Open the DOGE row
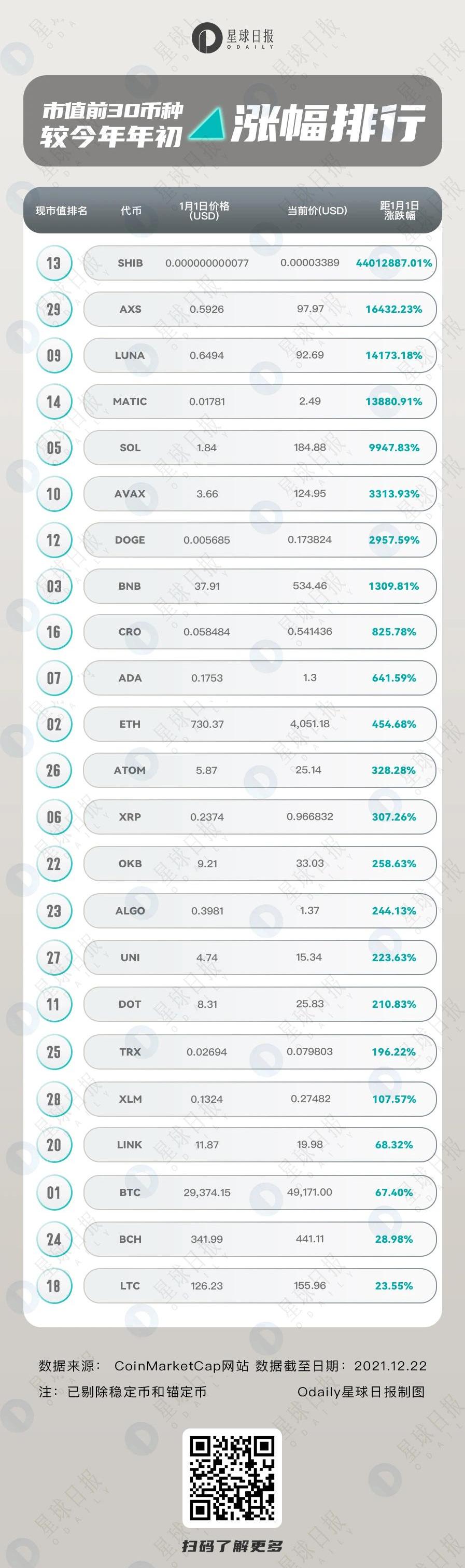465x1568 pixels. click(260, 540)
